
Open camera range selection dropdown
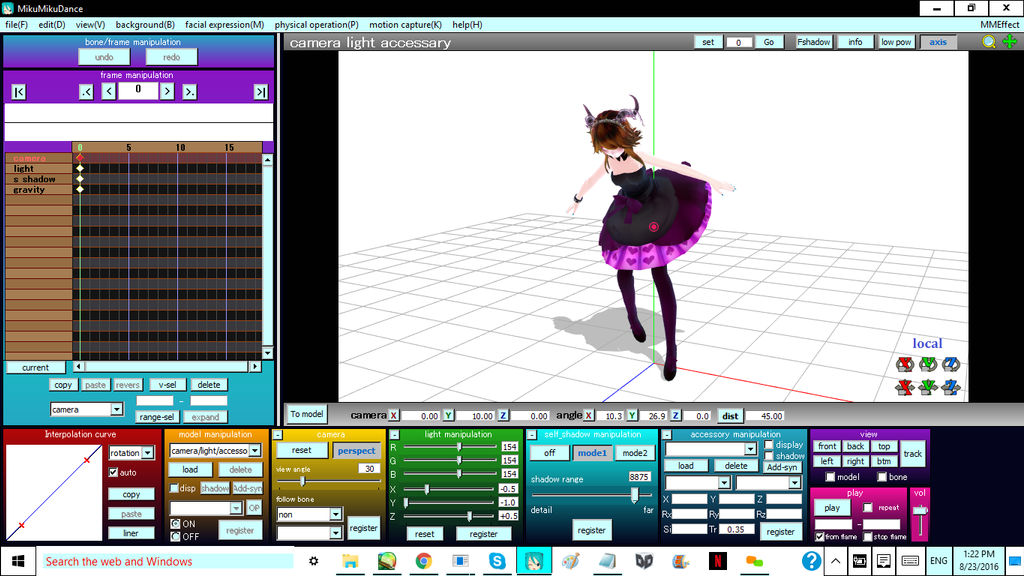coord(116,409)
